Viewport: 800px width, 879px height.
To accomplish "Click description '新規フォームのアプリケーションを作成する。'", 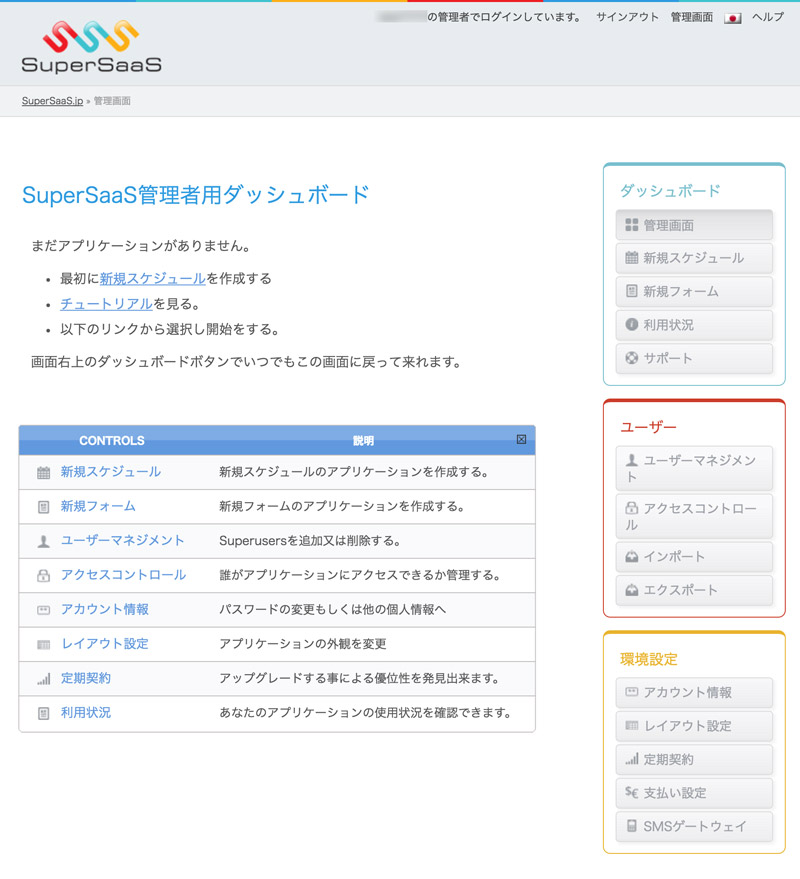I will (341, 506).
